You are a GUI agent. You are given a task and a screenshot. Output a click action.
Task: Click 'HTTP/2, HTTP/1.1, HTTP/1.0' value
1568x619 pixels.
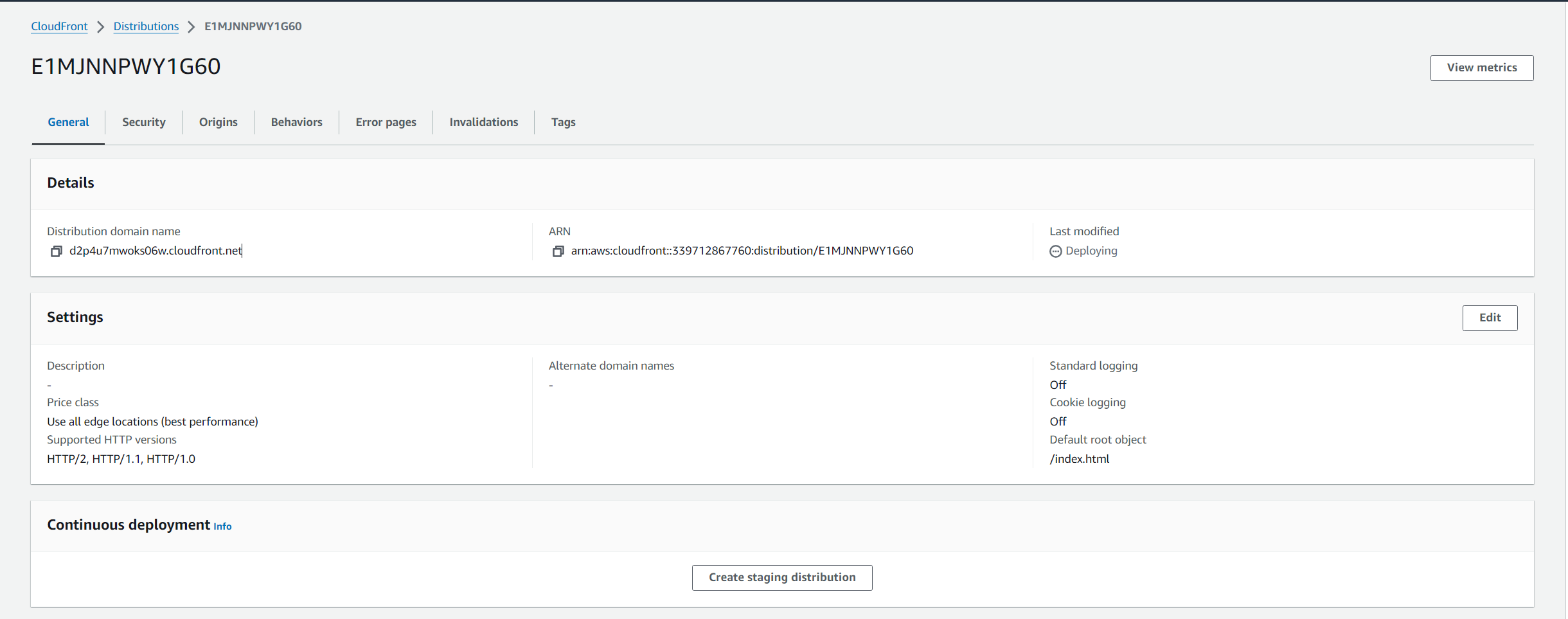point(121,459)
